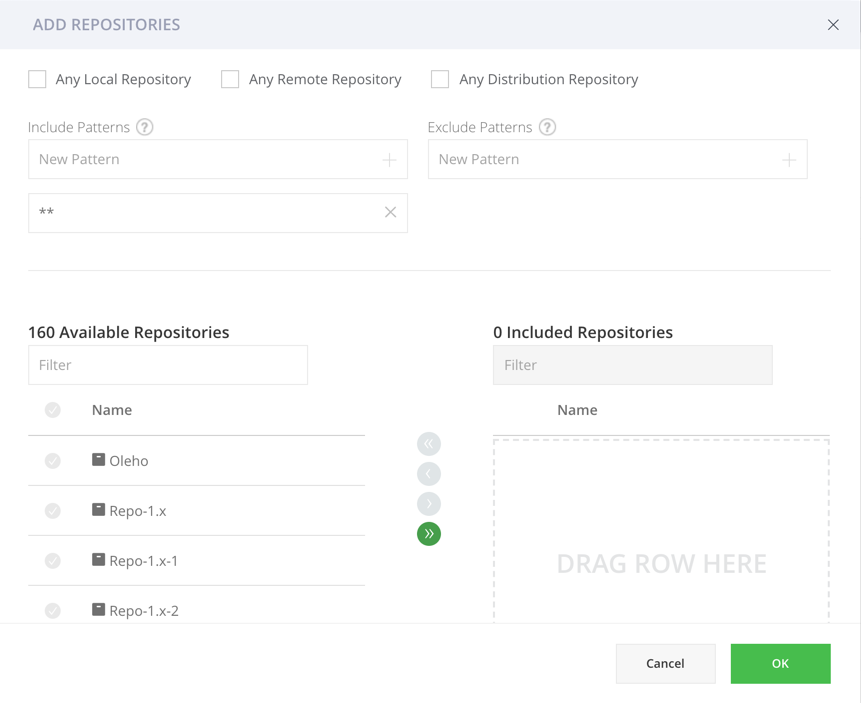Click the Available Repositories filter field
861x703 pixels.
167,365
